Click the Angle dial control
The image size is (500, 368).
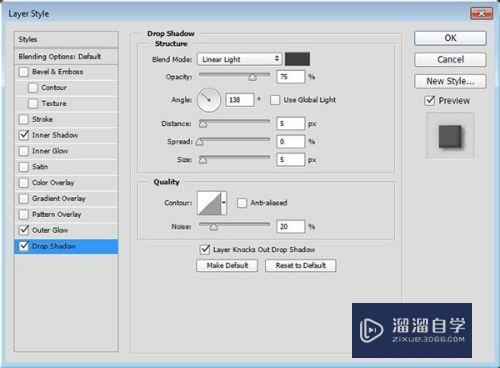click(x=209, y=100)
